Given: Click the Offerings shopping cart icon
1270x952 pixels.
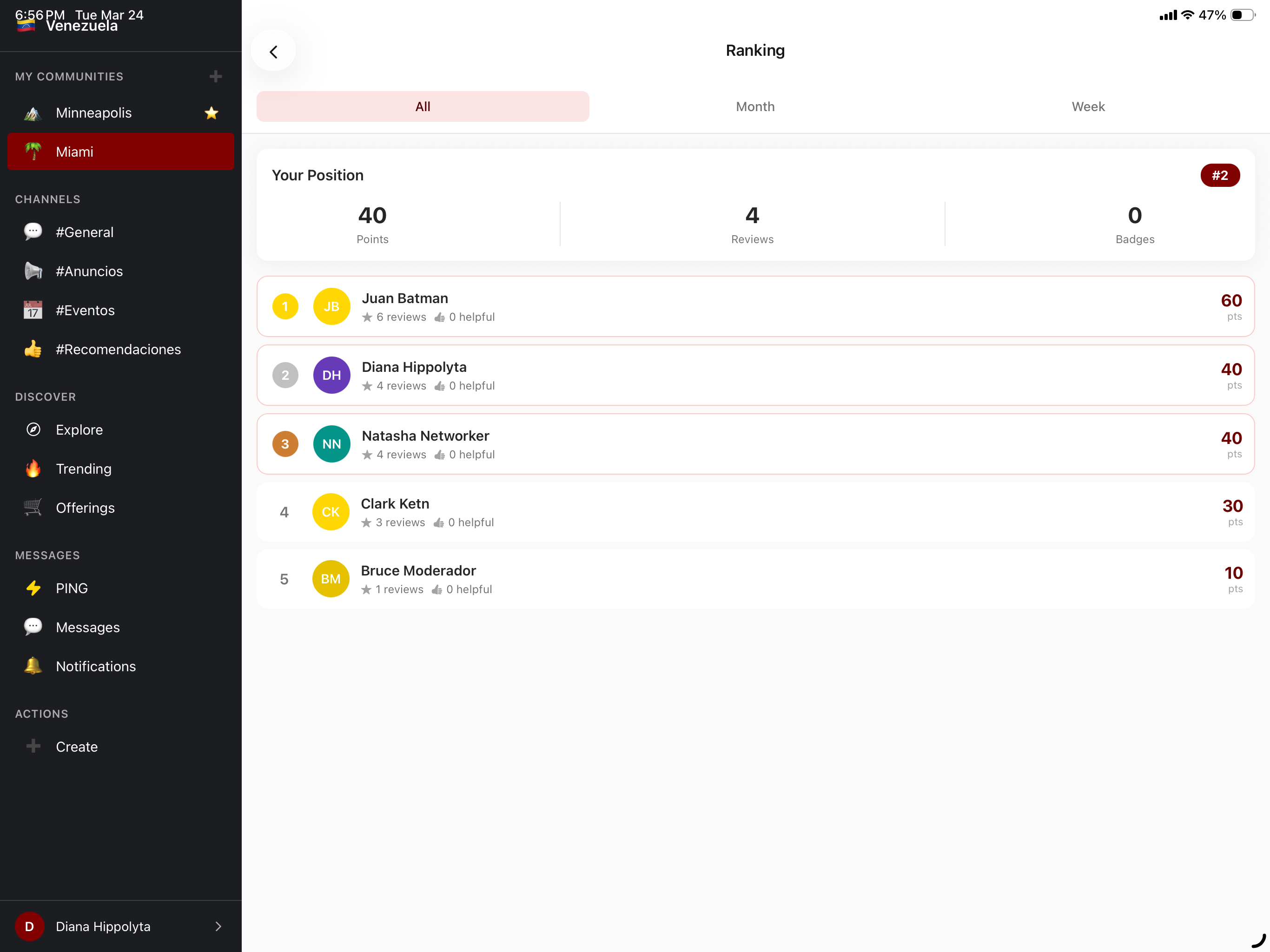Looking at the screenshot, I should point(33,508).
